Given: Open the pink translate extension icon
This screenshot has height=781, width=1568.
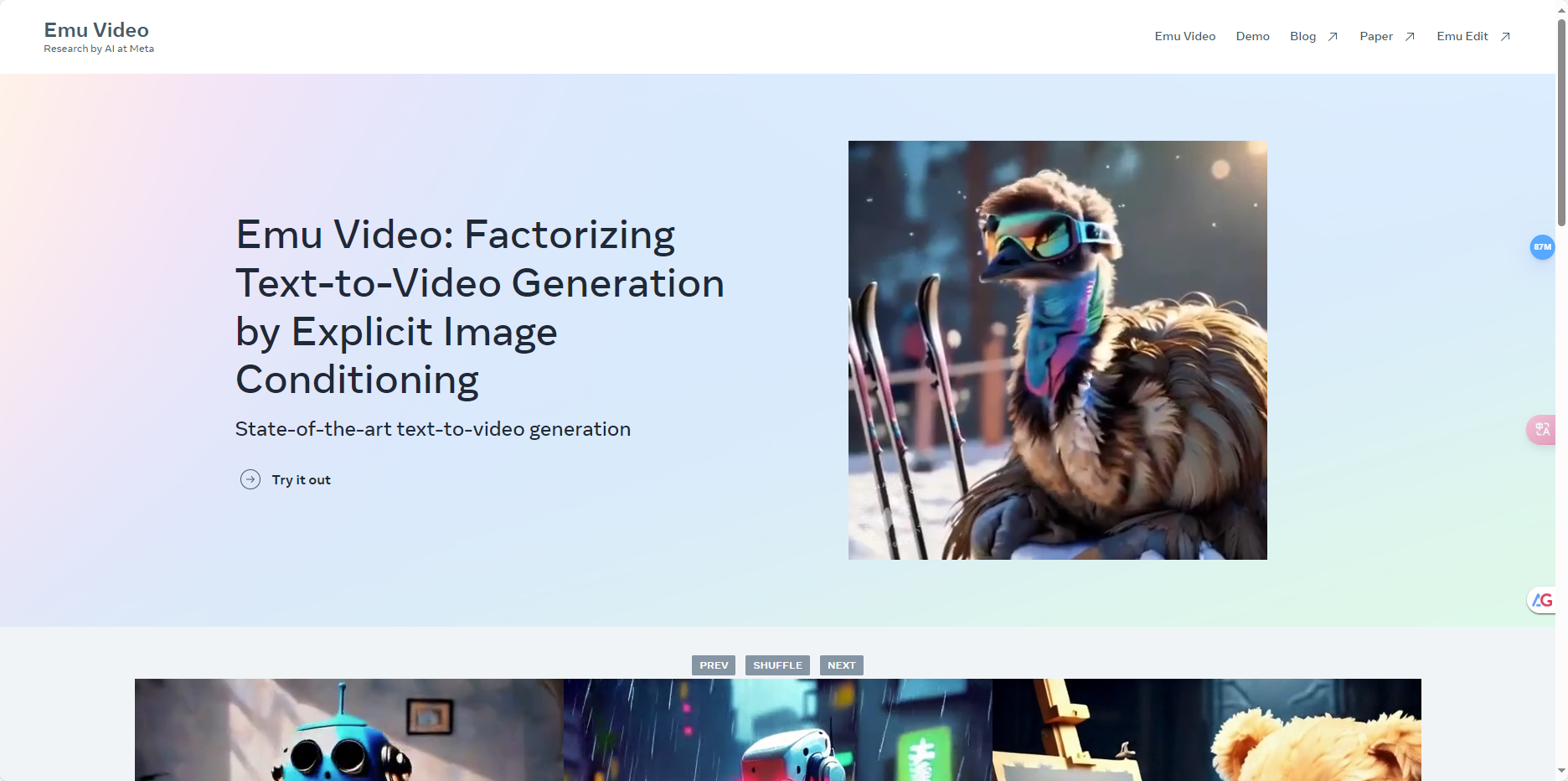Looking at the screenshot, I should (x=1542, y=429).
